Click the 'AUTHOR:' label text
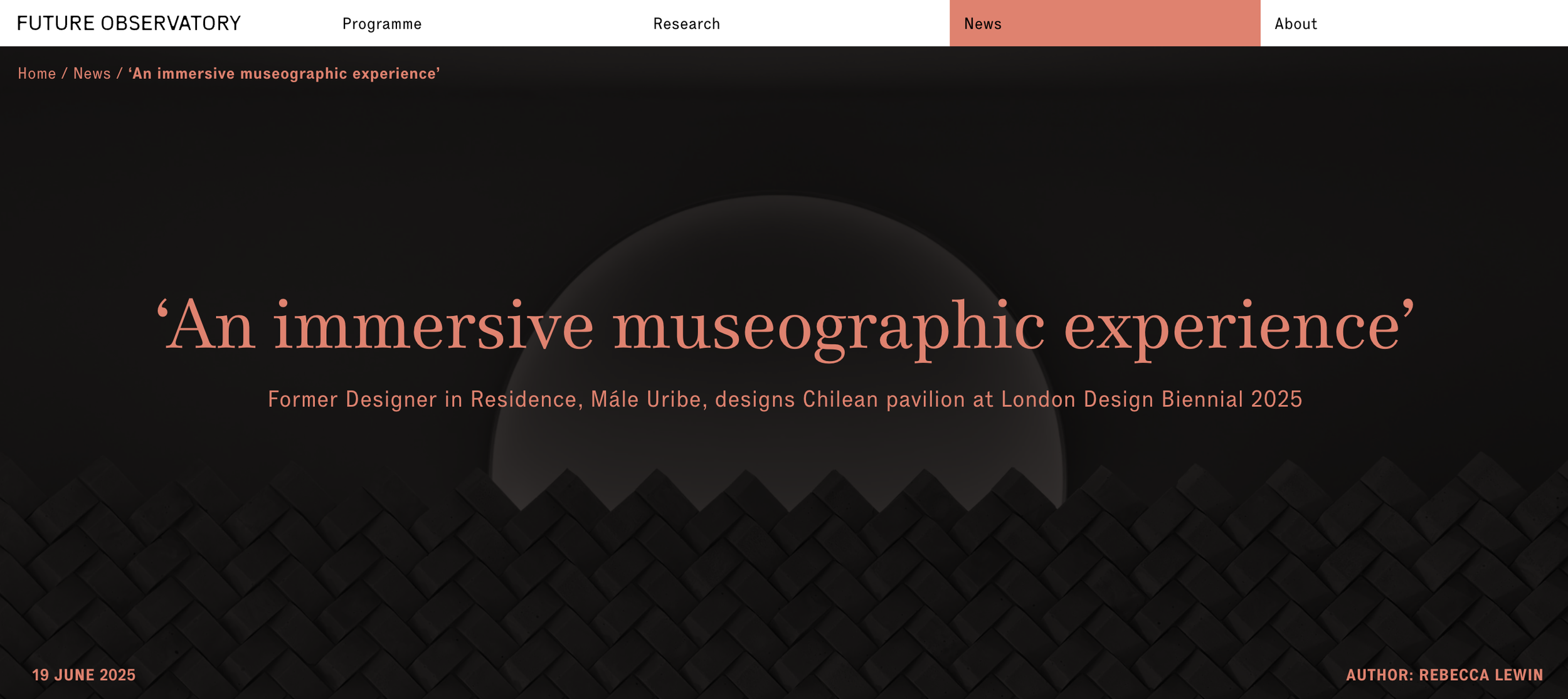The height and width of the screenshot is (699, 1568). tap(1379, 675)
